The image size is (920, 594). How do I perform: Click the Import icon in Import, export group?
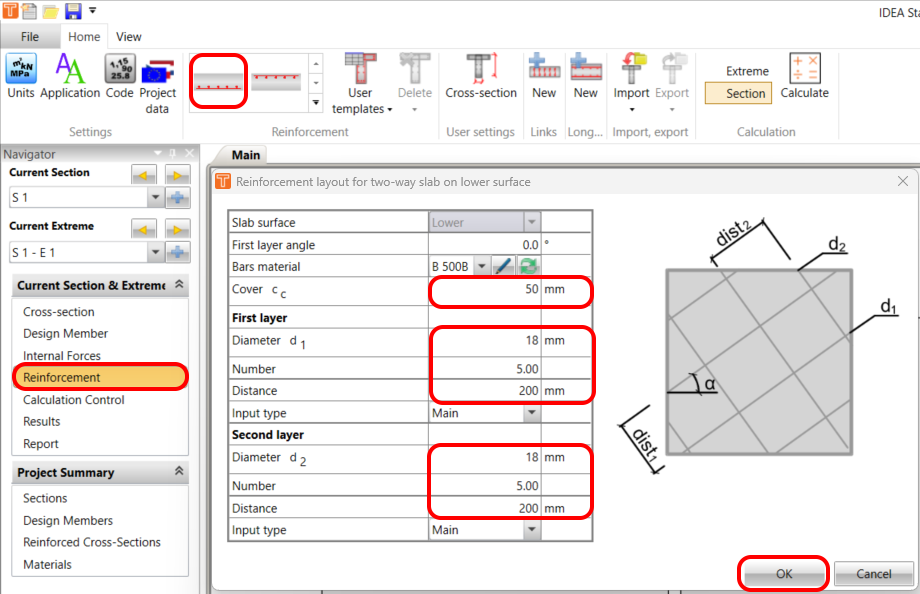coord(632,80)
